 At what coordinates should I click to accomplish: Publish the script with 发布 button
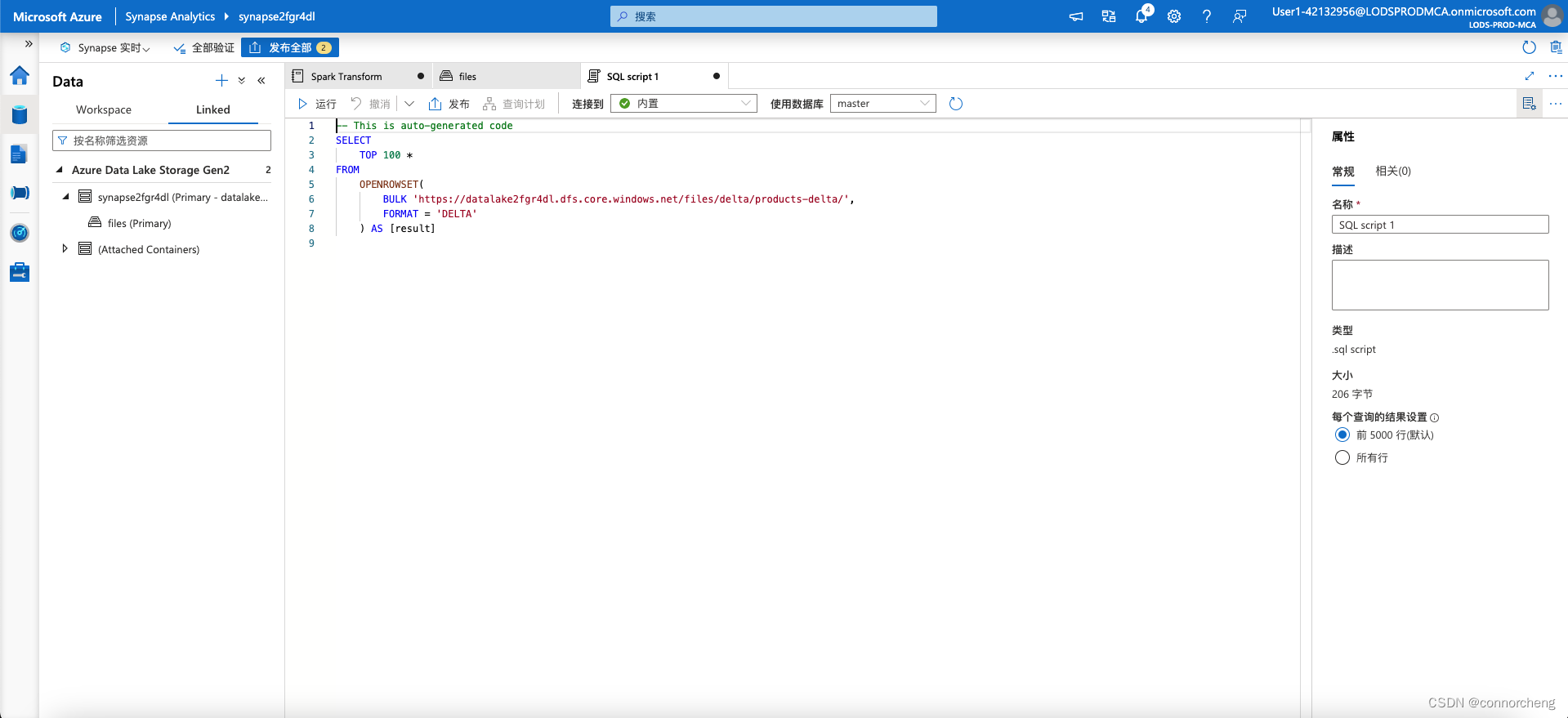click(x=449, y=104)
